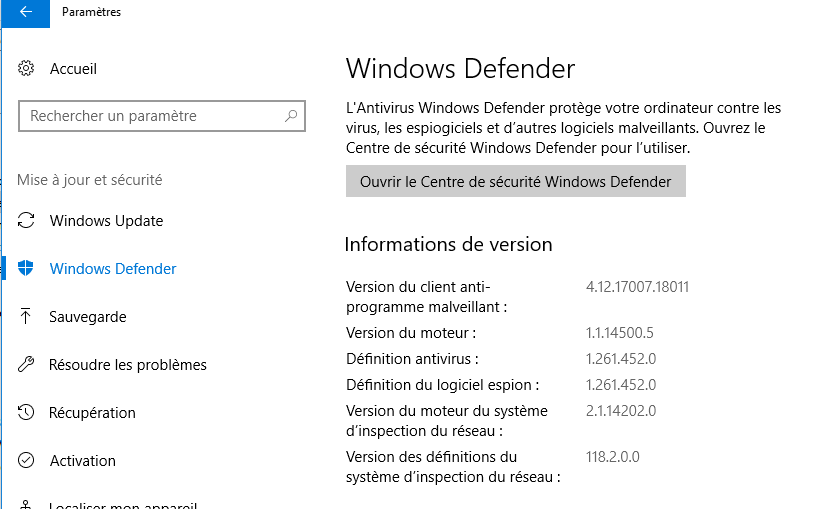Click the Résoudre les problèmes wrench icon
The width and height of the screenshot is (818, 509).
pos(26,364)
